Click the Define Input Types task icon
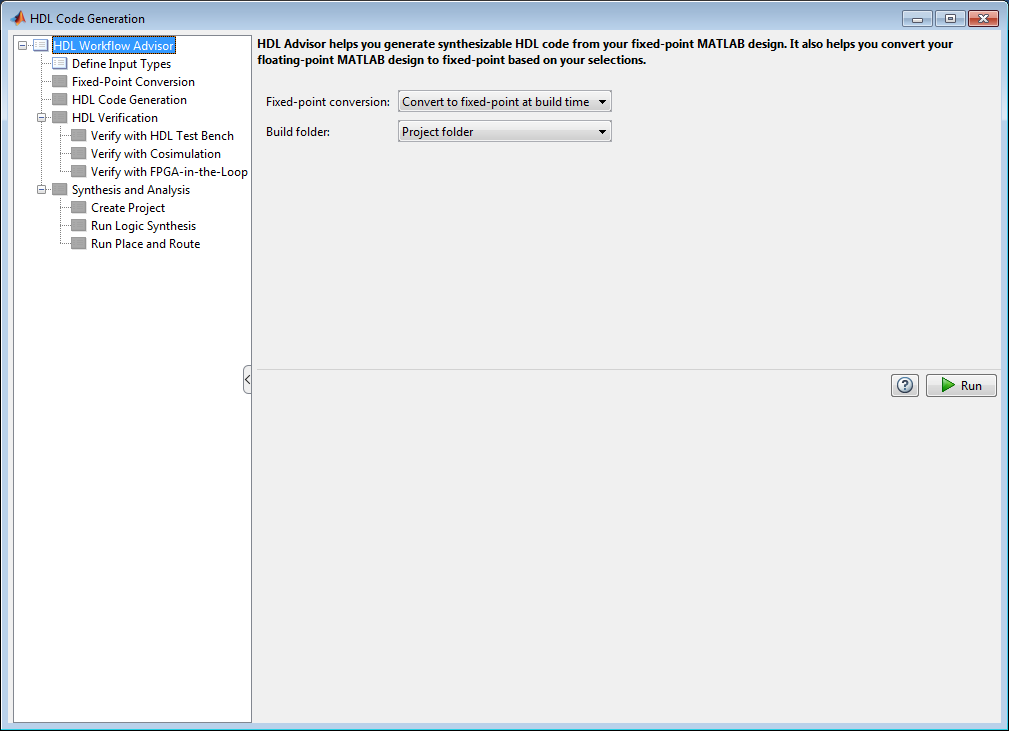This screenshot has height=731, width=1009. [60, 64]
